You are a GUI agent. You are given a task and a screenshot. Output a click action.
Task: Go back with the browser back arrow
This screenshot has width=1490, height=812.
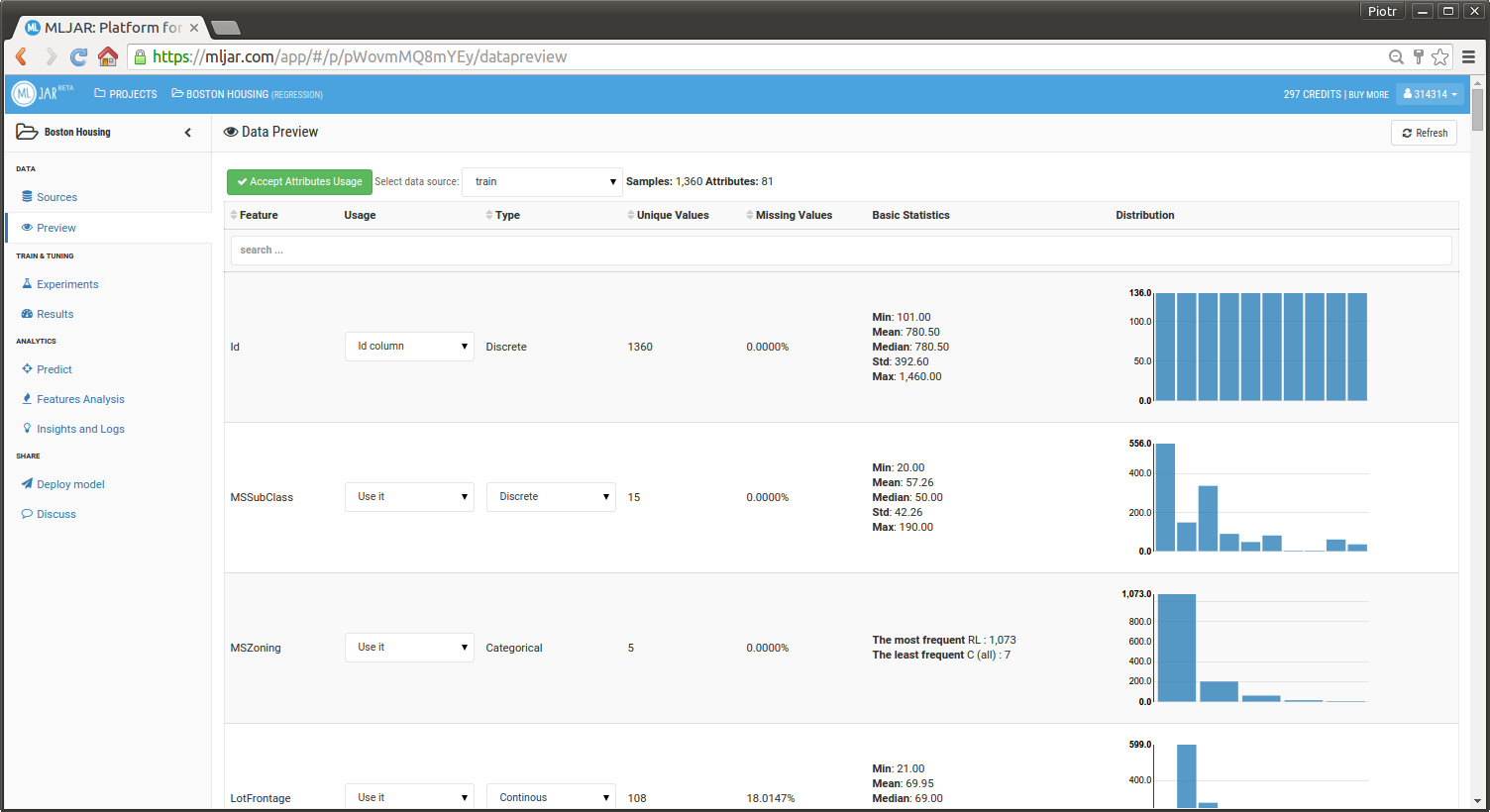pos(22,56)
